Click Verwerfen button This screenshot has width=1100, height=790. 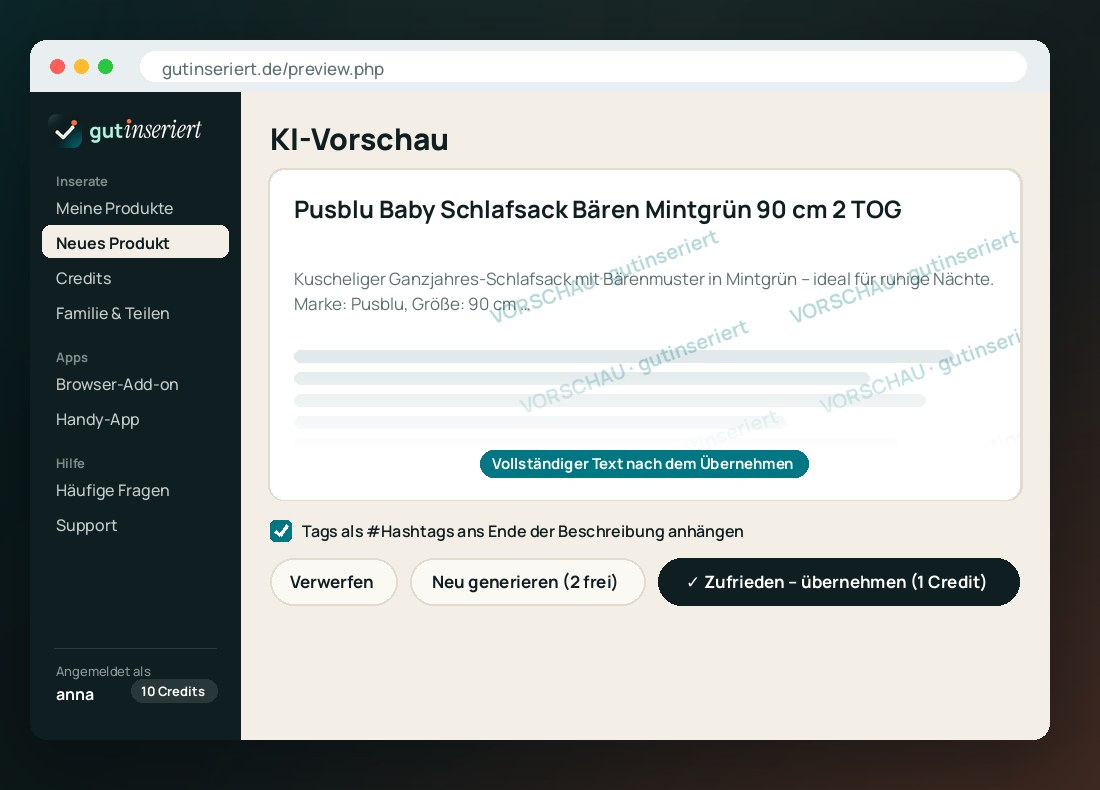coord(333,582)
